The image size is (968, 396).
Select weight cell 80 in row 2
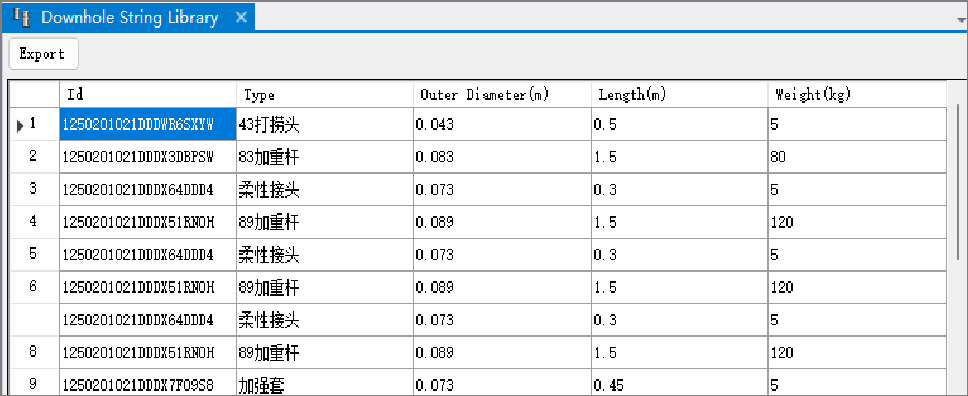tap(857, 157)
